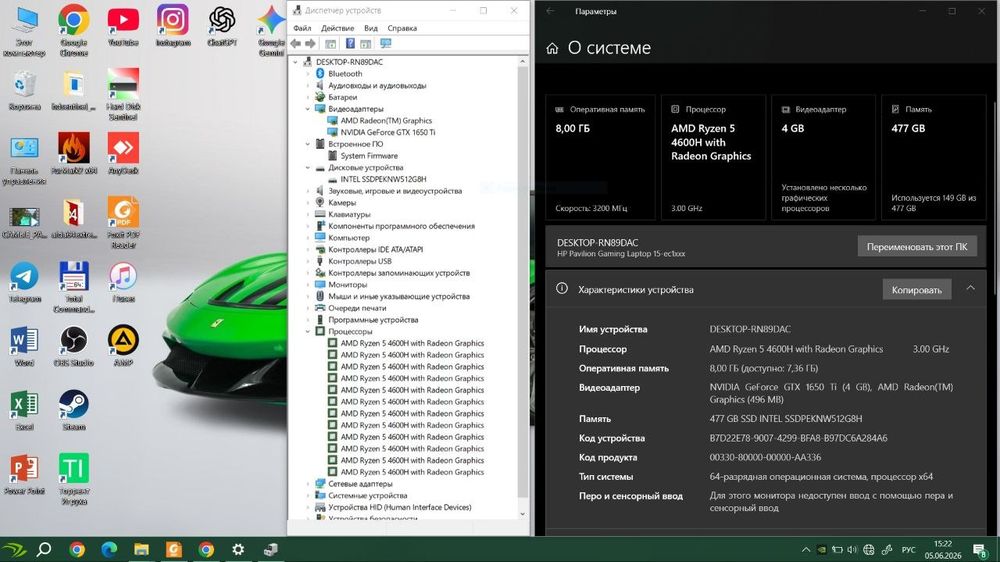Click taskbar search magnifier

point(44,549)
